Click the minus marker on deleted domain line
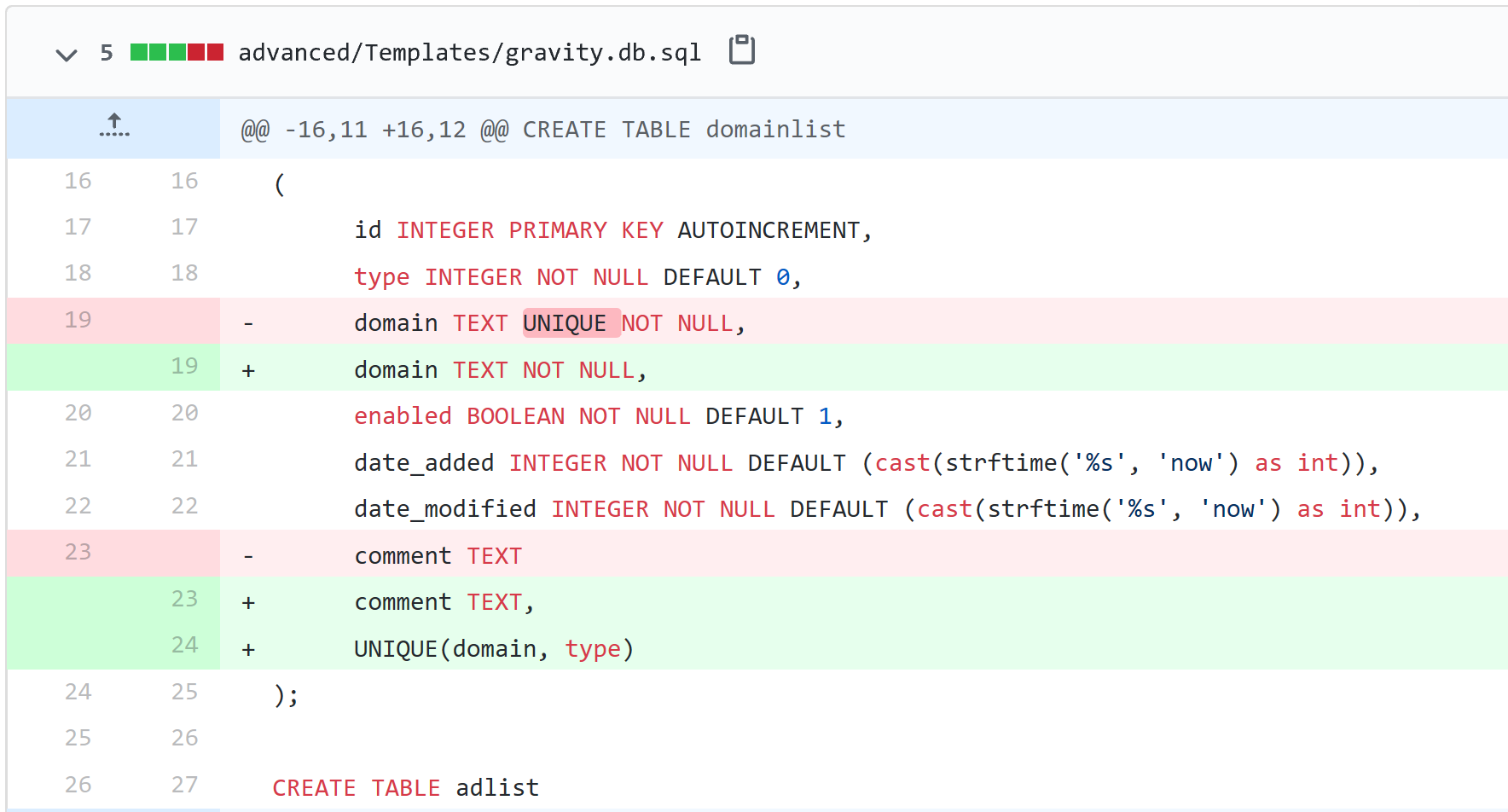This screenshot has width=1508, height=812. coord(248,324)
